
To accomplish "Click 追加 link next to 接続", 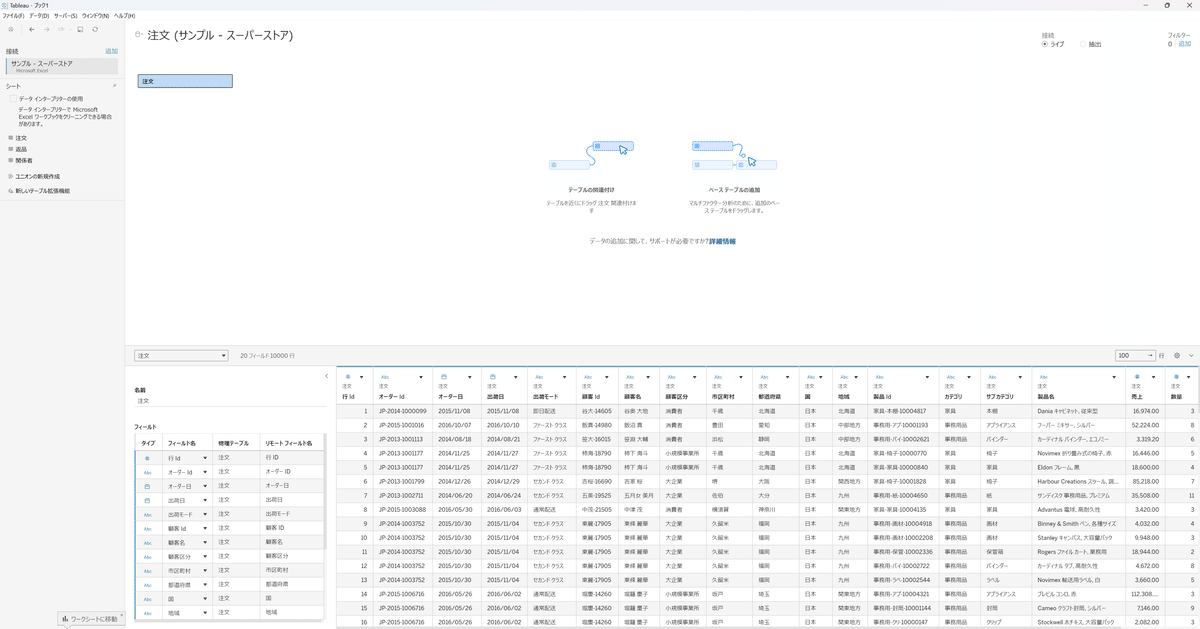I will (x=111, y=51).
